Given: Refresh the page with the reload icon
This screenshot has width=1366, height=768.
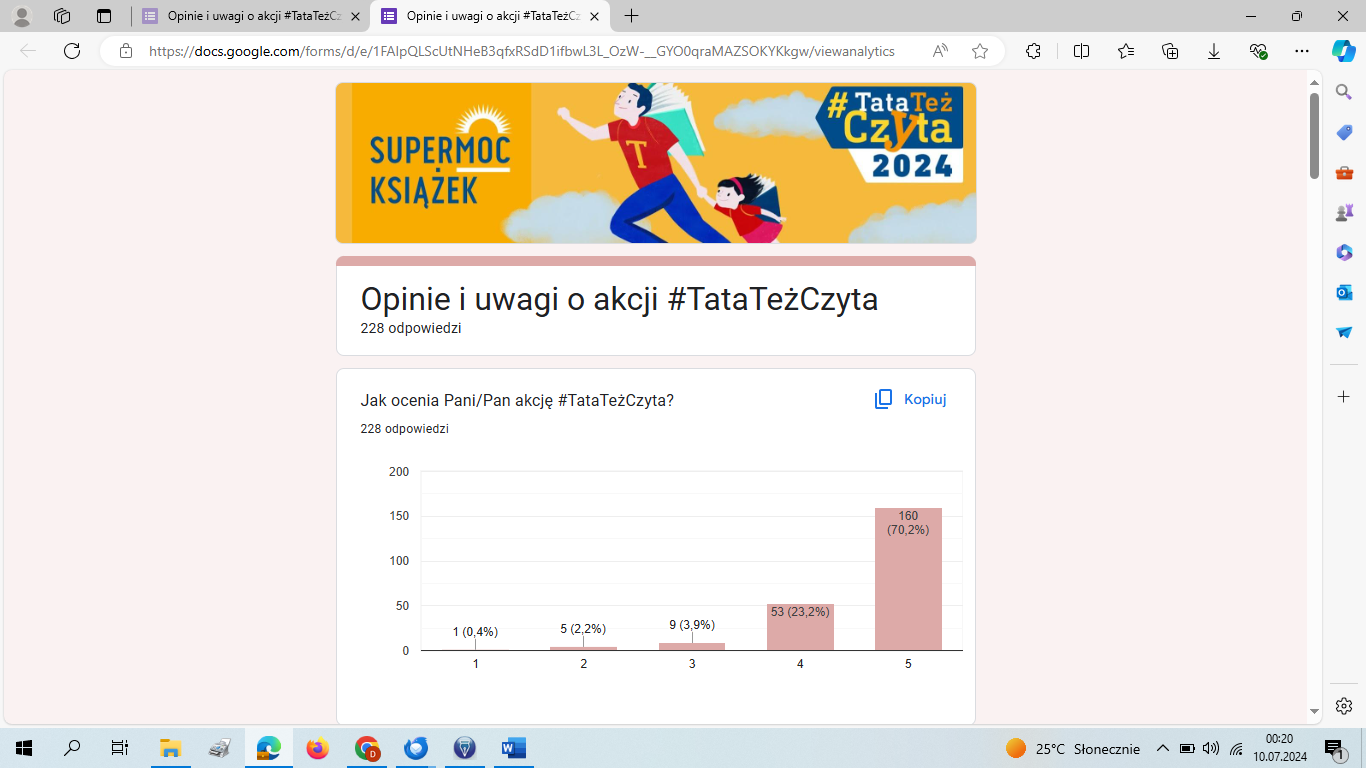Looking at the screenshot, I should (x=72, y=51).
